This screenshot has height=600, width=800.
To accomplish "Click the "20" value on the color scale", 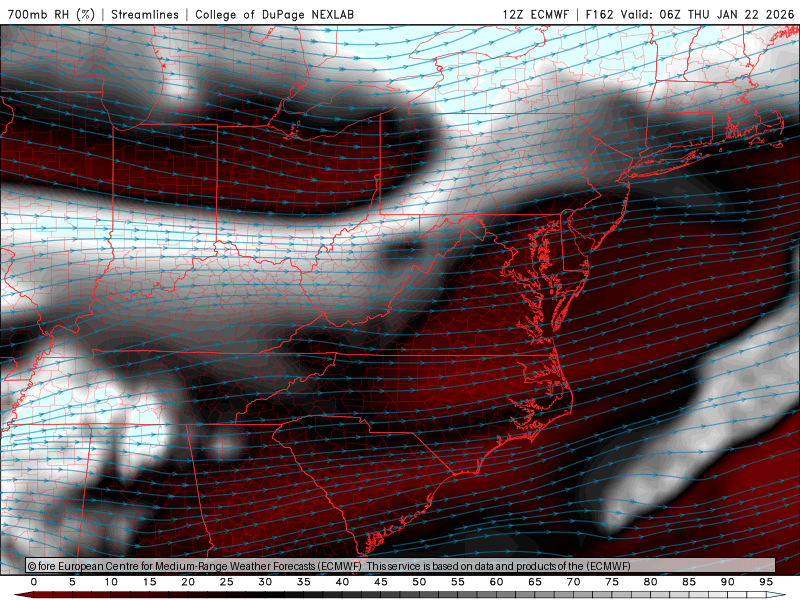I will [x=188, y=582].
